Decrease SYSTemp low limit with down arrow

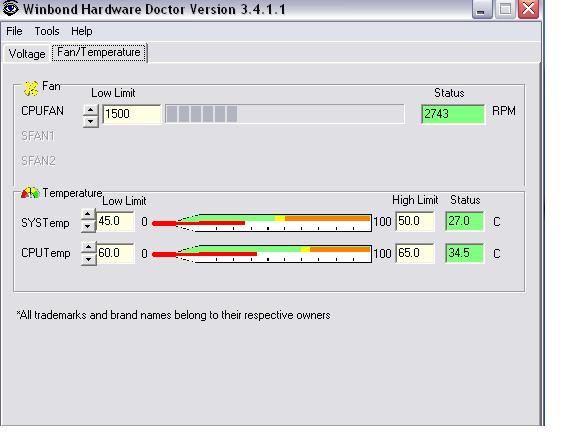88,226
